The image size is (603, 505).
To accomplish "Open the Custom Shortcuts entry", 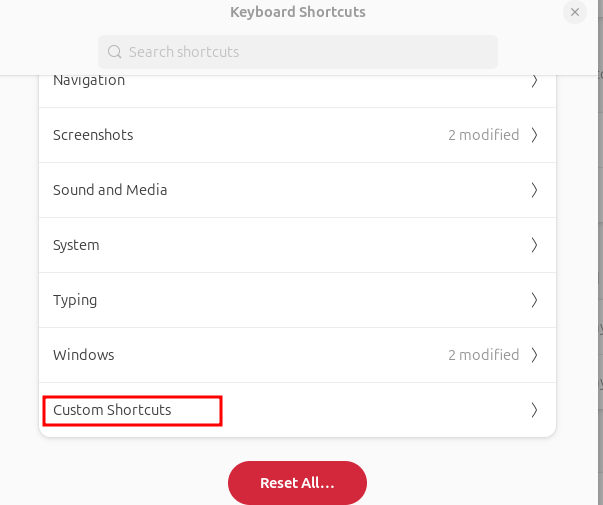I will (112, 410).
